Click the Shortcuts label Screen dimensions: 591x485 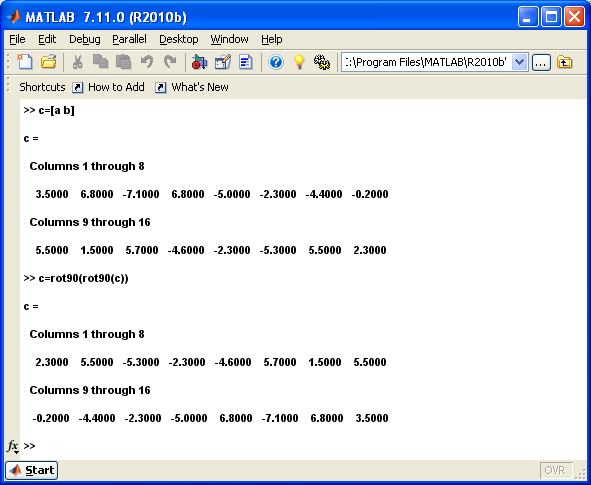(x=42, y=87)
